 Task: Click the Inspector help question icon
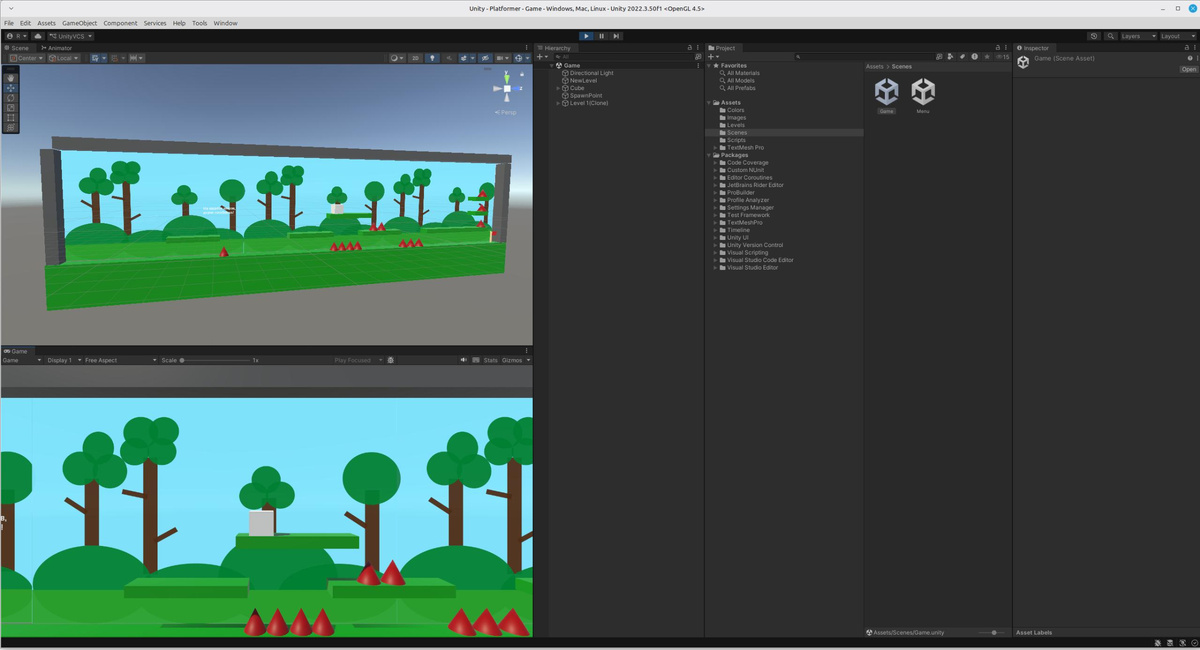pos(1189,59)
